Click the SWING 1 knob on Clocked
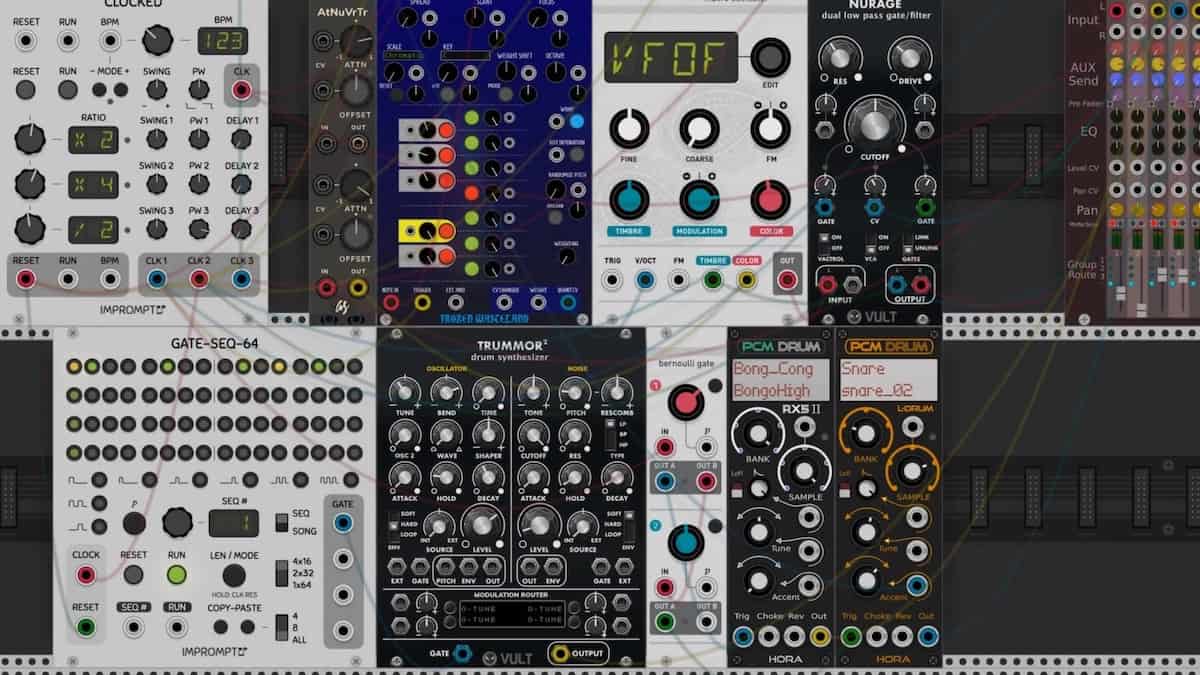This screenshot has height=675, width=1200. click(x=156, y=139)
